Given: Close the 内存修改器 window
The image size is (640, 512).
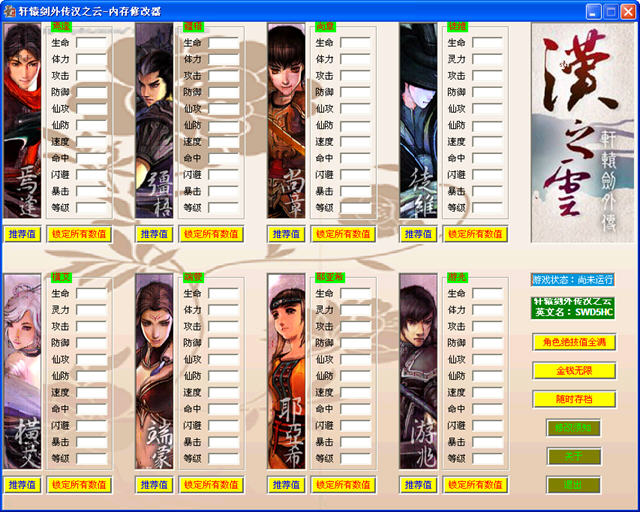Looking at the screenshot, I should point(628,11).
